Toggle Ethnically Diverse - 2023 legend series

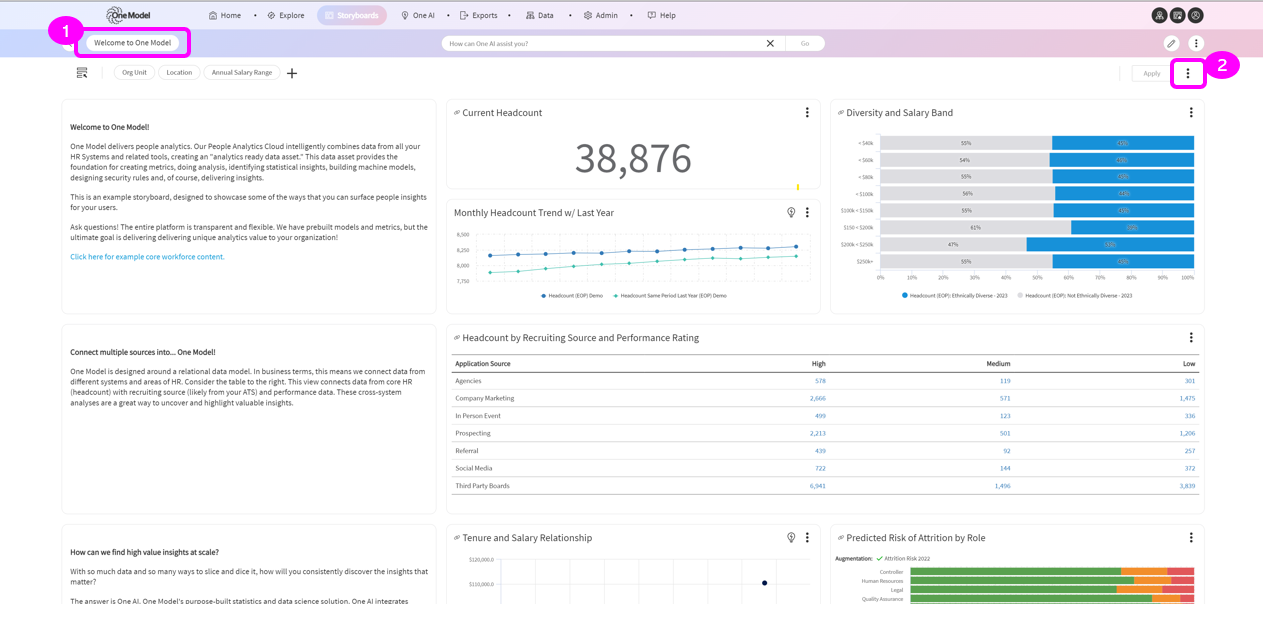point(956,296)
